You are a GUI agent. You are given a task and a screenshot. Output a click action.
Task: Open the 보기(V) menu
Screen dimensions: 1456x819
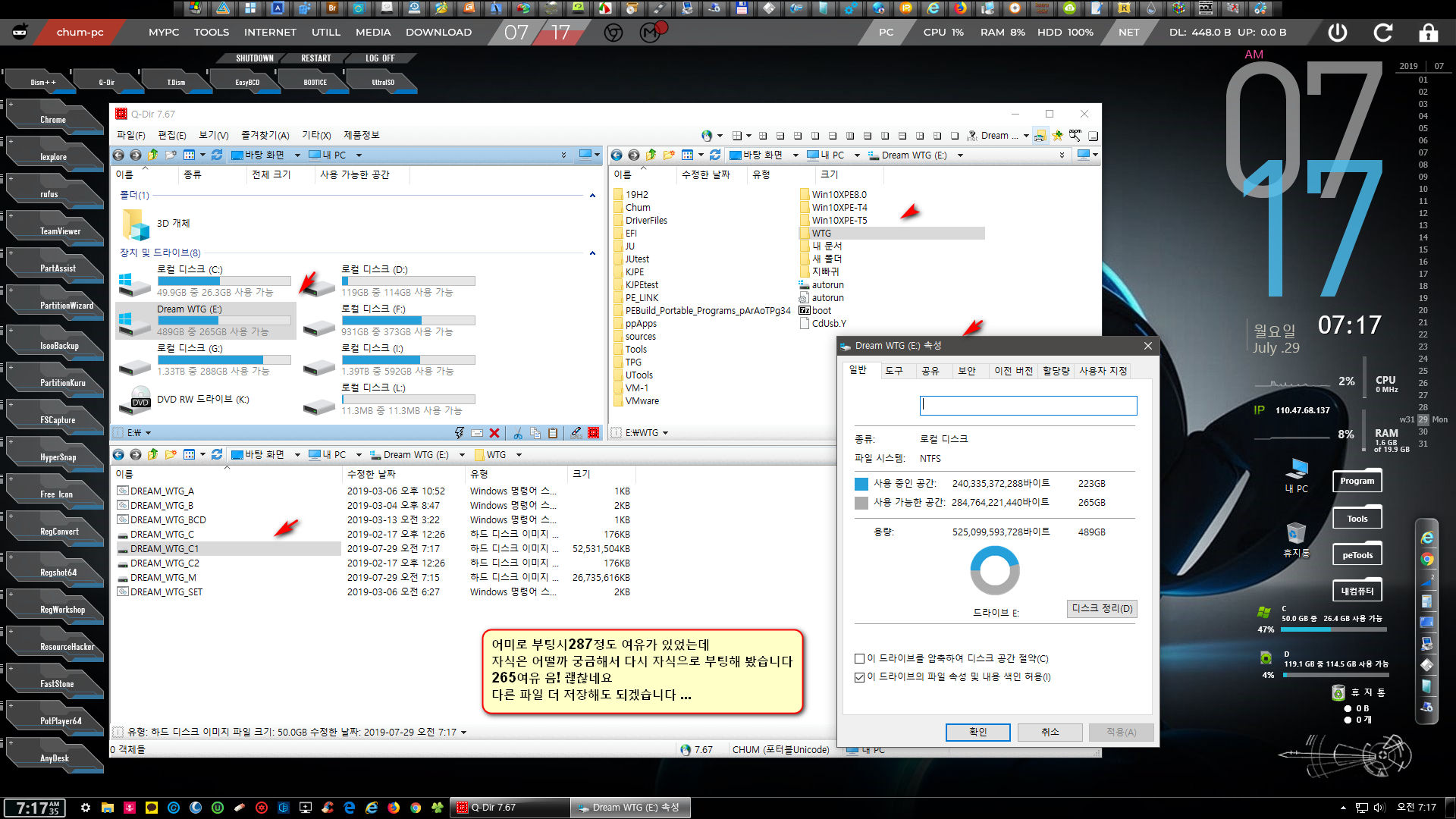pyautogui.click(x=213, y=135)
